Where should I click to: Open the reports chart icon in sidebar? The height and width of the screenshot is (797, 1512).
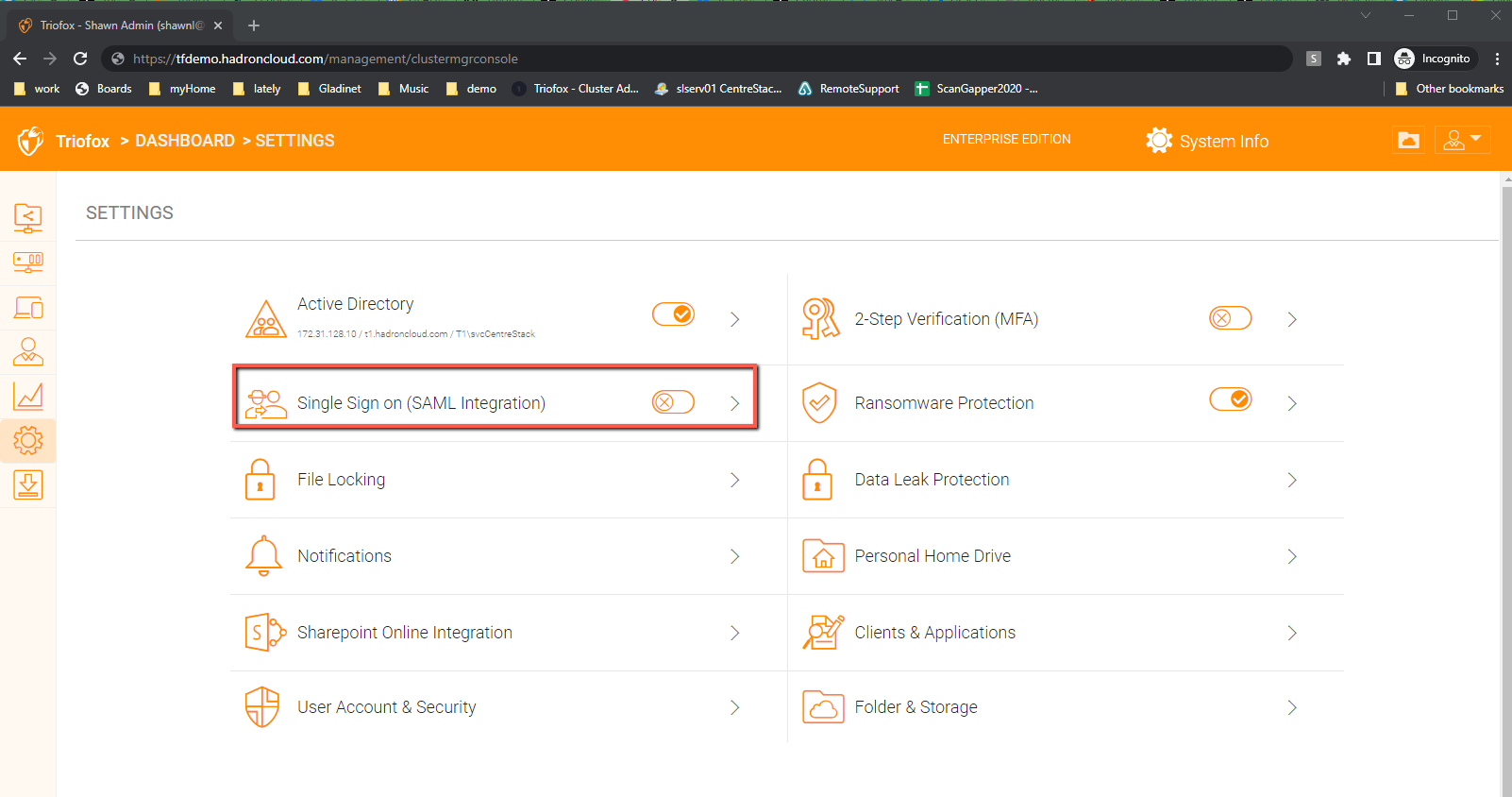(x=28, y=397)
